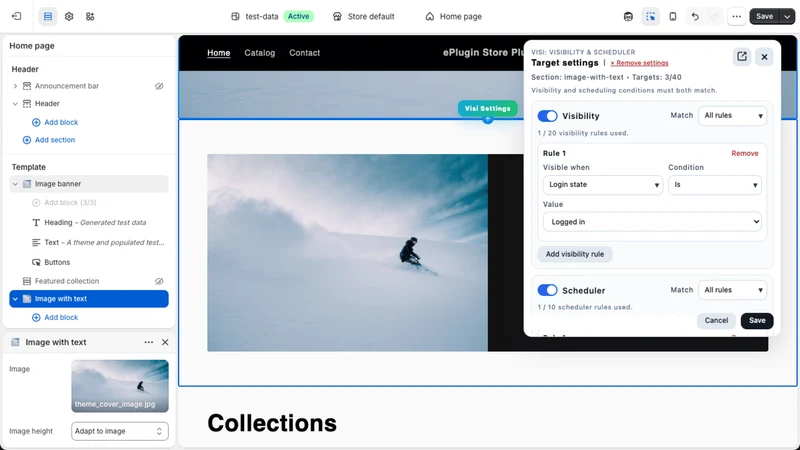Click the Home link in store preview
This screenshot has height=450, width=800.
[218, 53]
